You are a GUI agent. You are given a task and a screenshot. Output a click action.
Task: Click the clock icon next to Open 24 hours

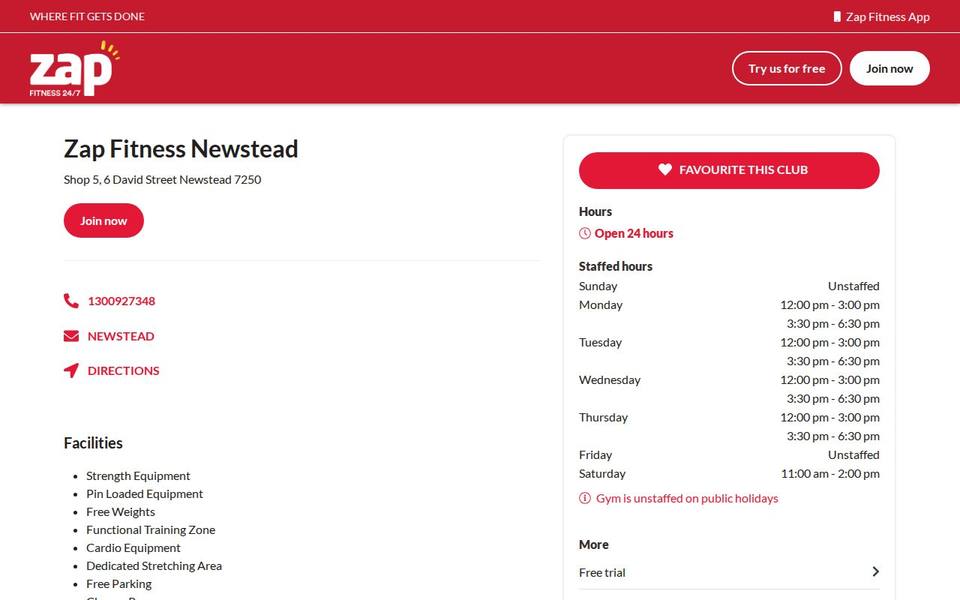coord(585,233)
